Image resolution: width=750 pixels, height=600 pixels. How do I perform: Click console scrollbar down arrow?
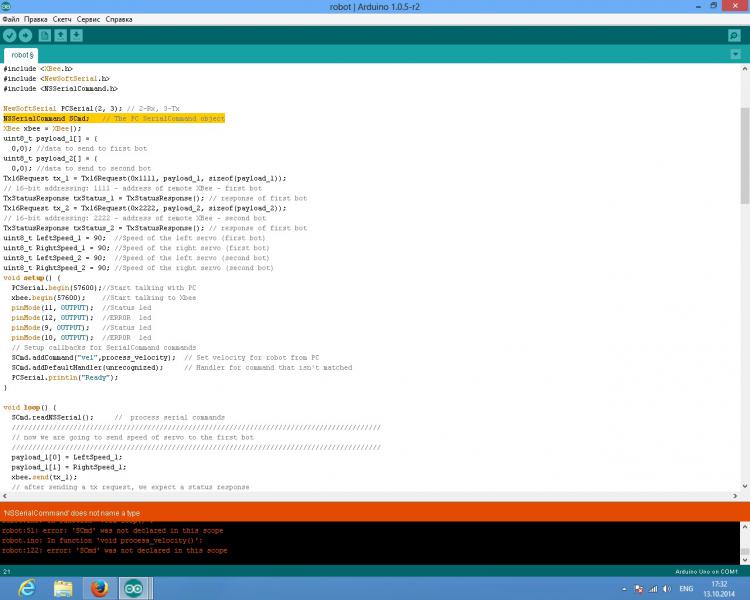(745, 559)
